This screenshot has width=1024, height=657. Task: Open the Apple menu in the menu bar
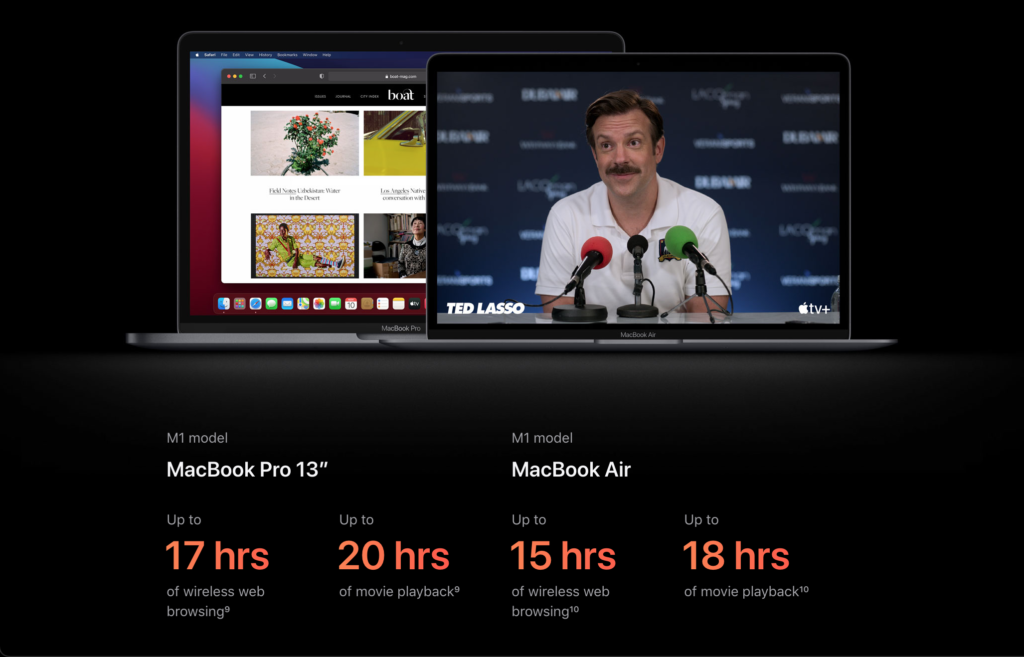click(x=197, y=55)
